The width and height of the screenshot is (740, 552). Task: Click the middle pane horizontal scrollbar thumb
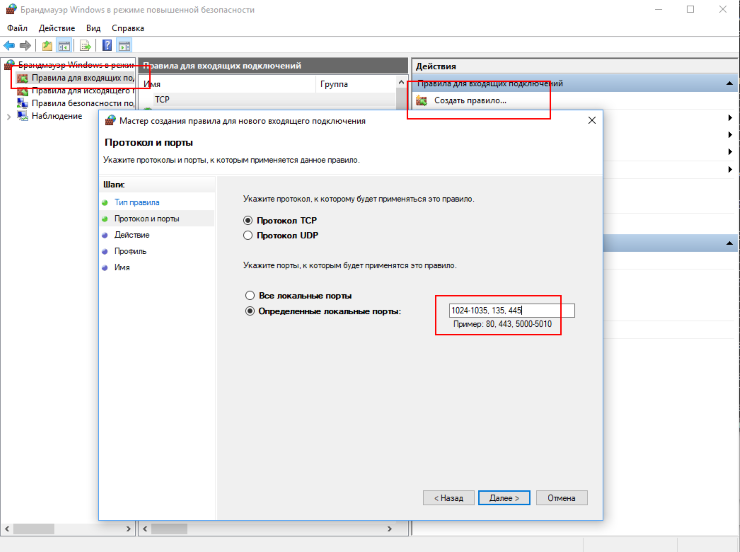click(x=169, y=529)
